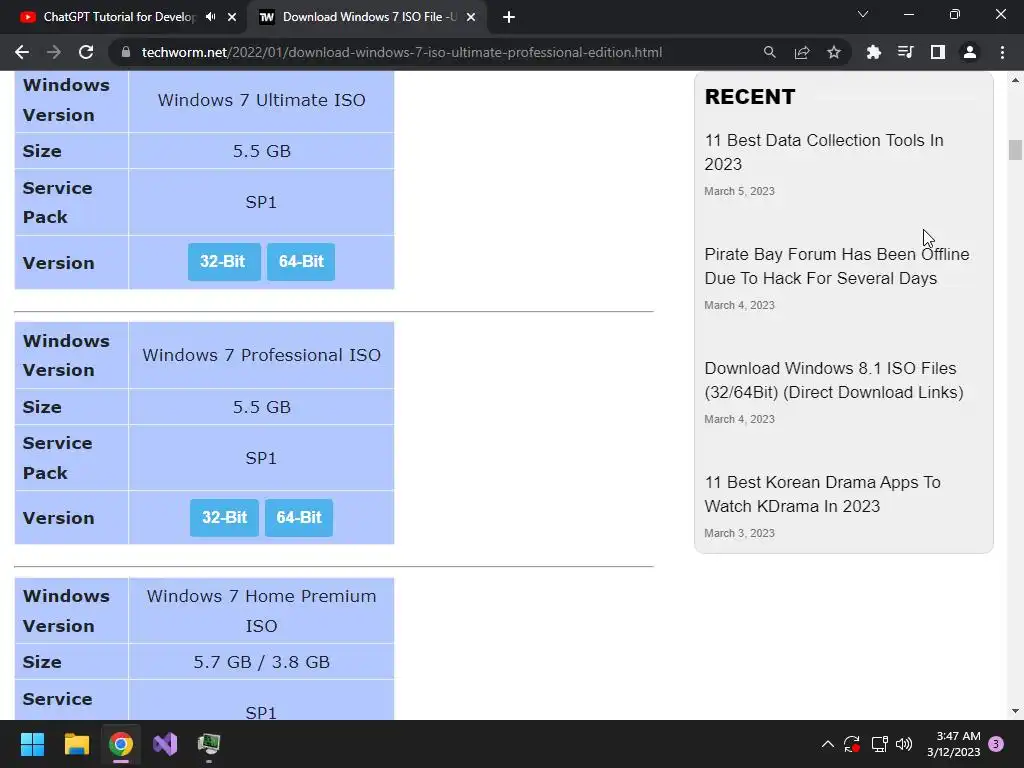Click the Windows 7 Professional ISO cell

coord(261,355)
